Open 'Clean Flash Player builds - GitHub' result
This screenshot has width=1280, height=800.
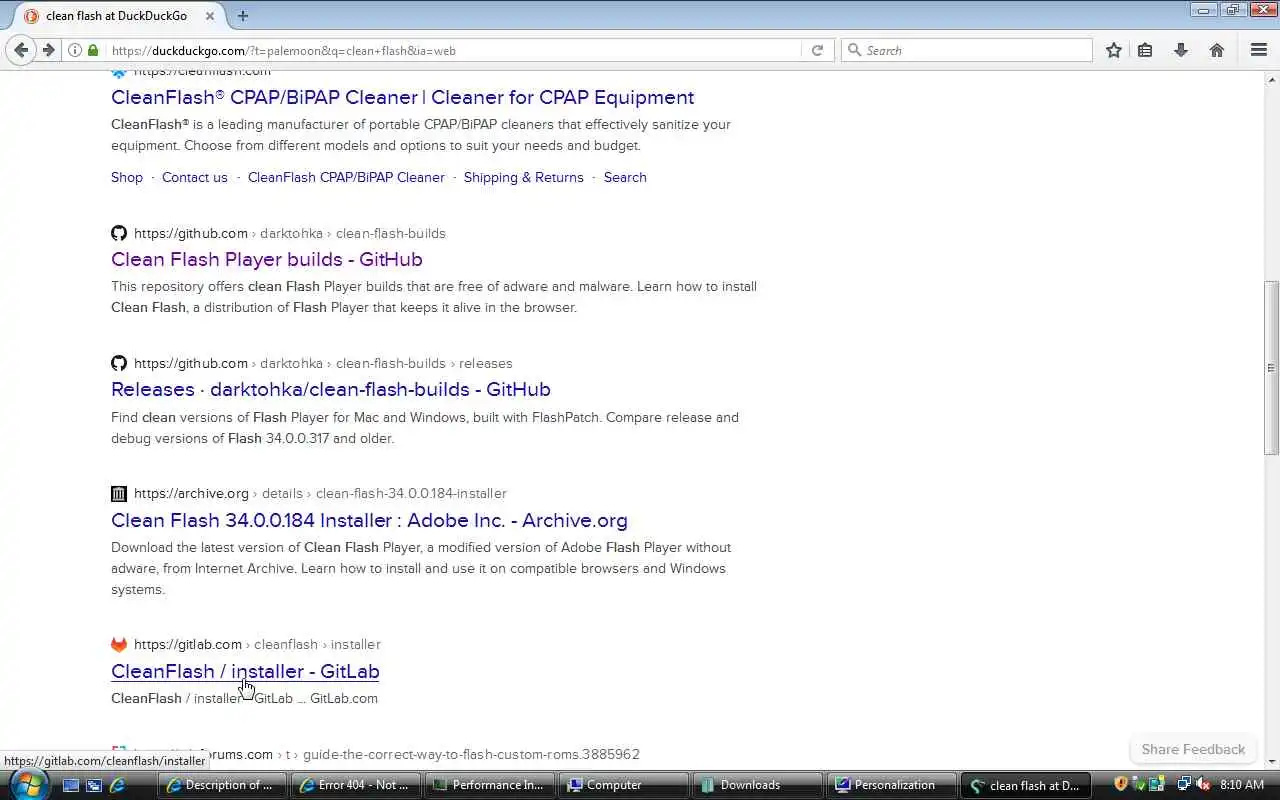pos(267,259)
